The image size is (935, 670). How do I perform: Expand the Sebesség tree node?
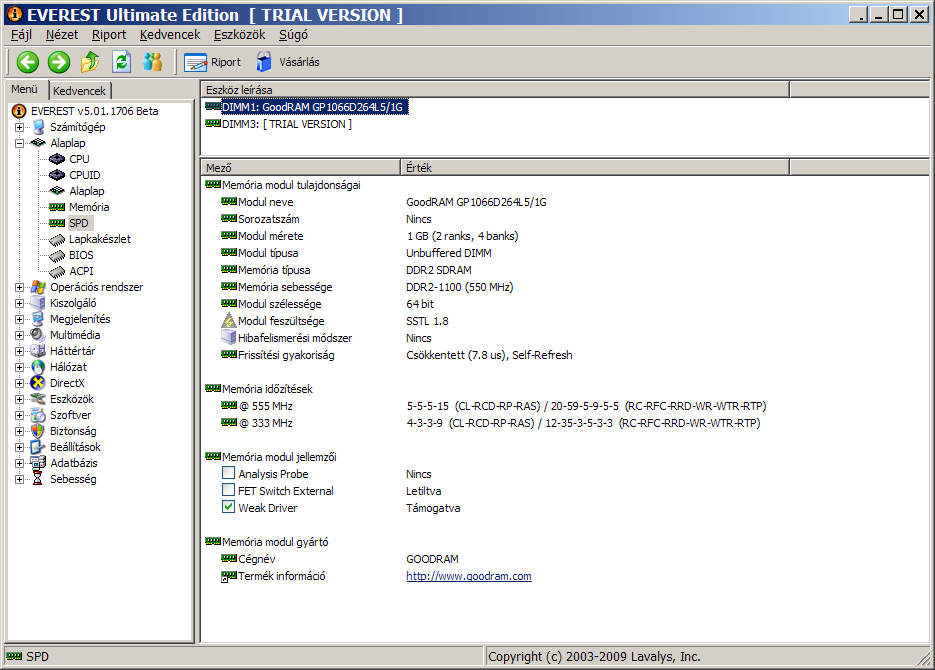point(20,479)
